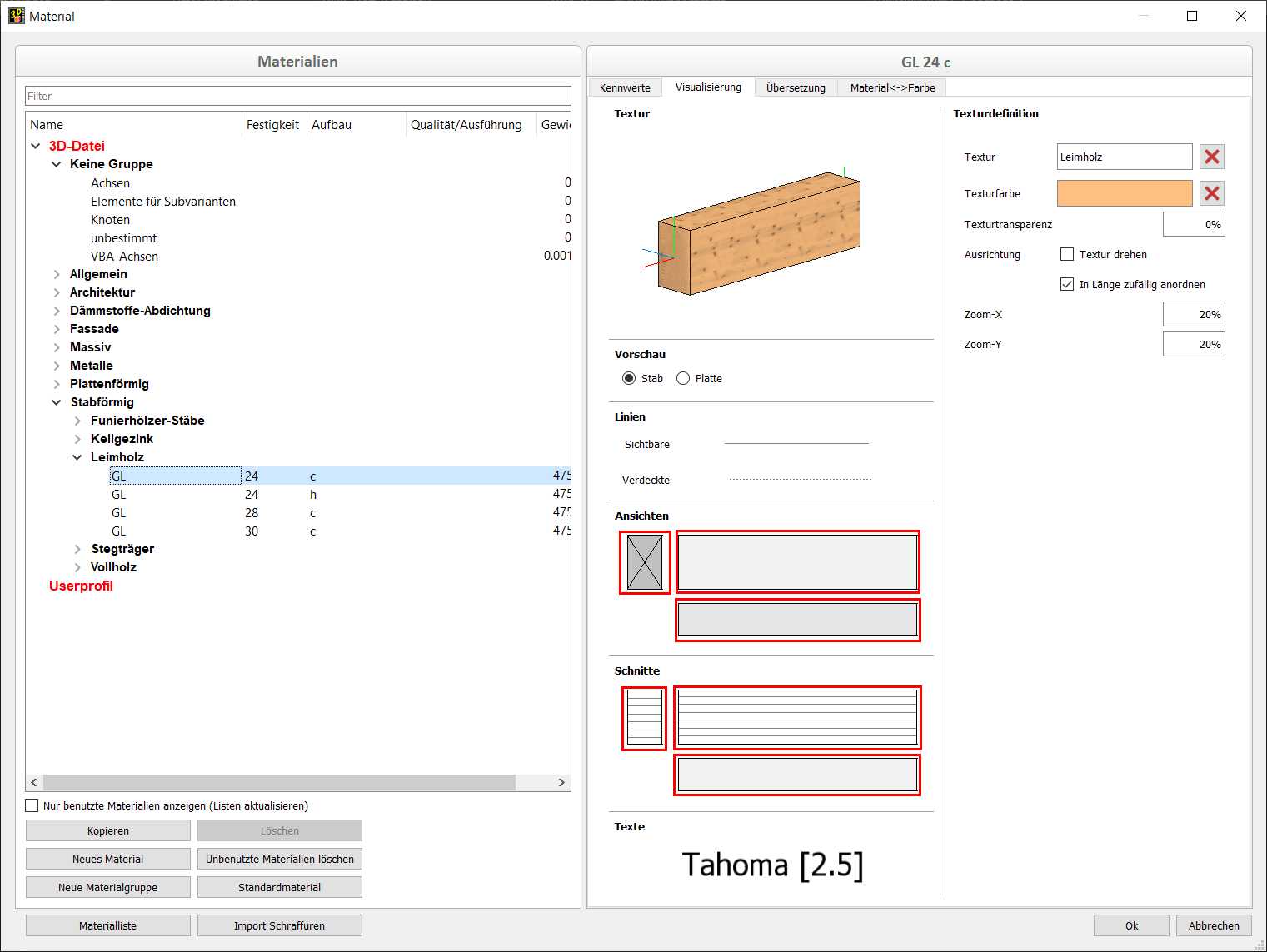Select the Stab preview radio button
Image resolution: width=1267 pixels, height=952 pixels.
pos(629,378)
